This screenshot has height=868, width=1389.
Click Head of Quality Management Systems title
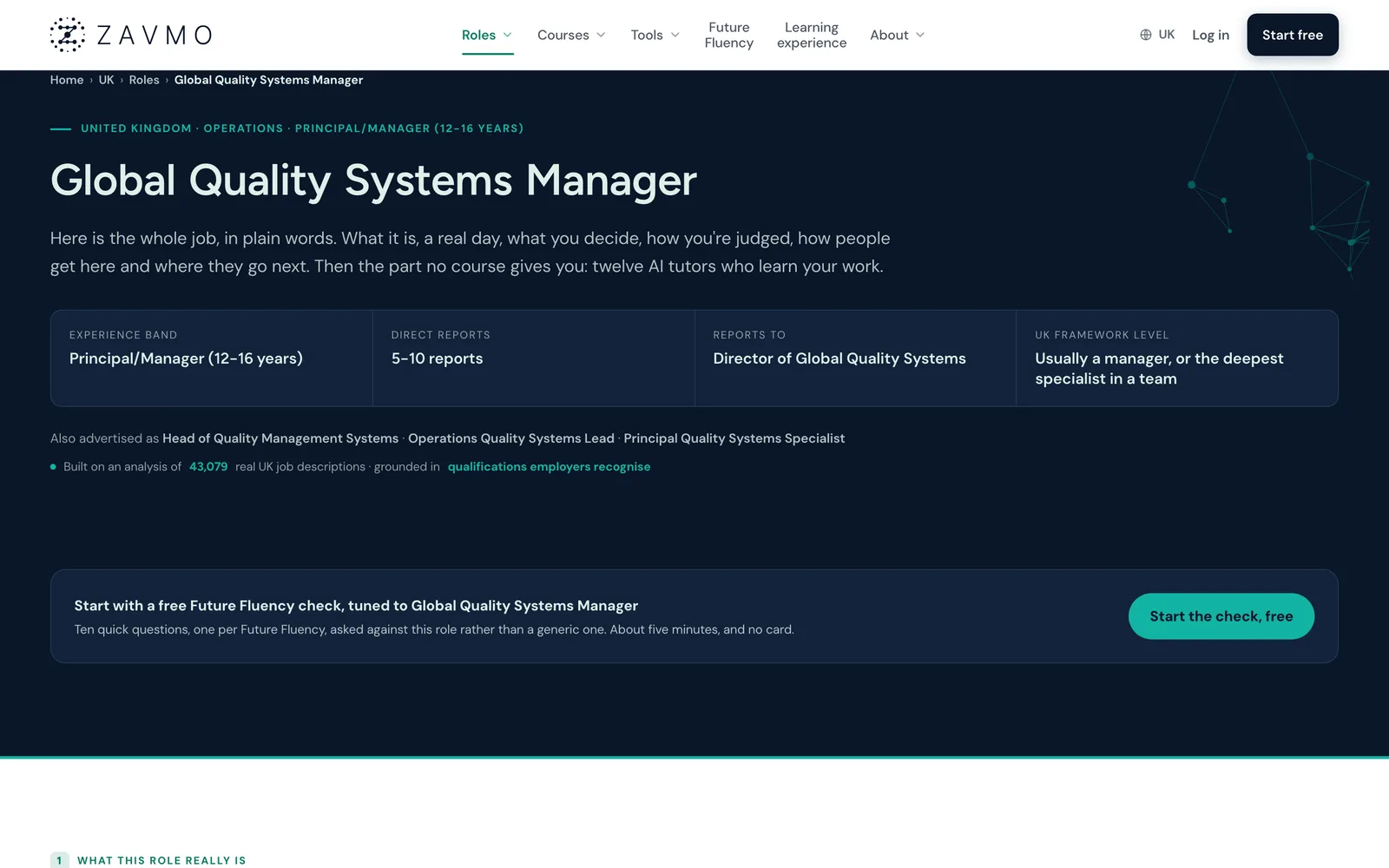click(x=280, y=438)
